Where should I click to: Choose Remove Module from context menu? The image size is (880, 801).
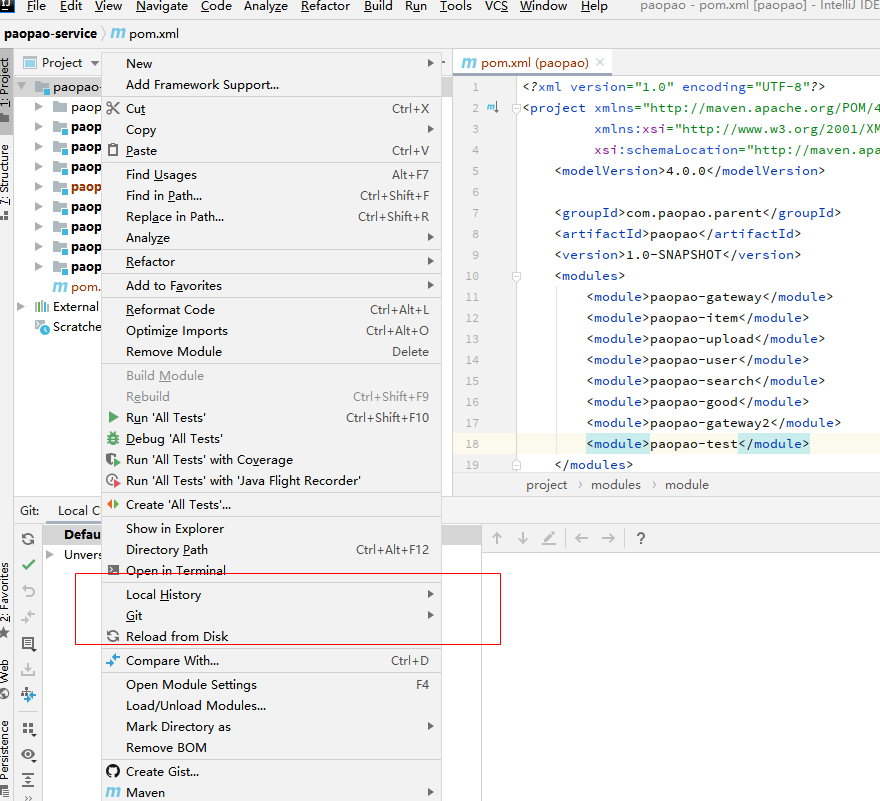[x=272, y=351]
